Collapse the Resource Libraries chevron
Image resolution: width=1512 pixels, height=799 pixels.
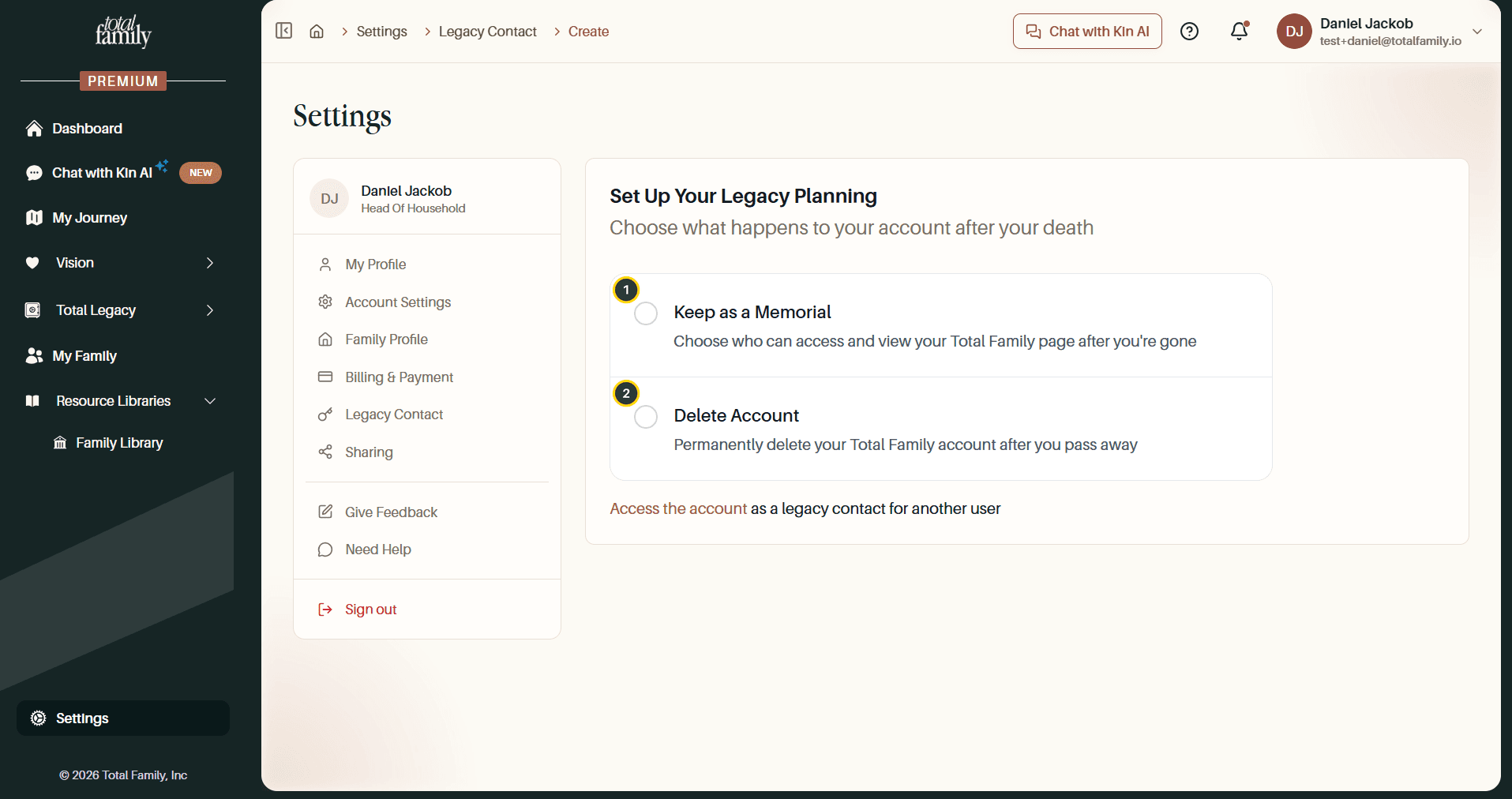210,401
